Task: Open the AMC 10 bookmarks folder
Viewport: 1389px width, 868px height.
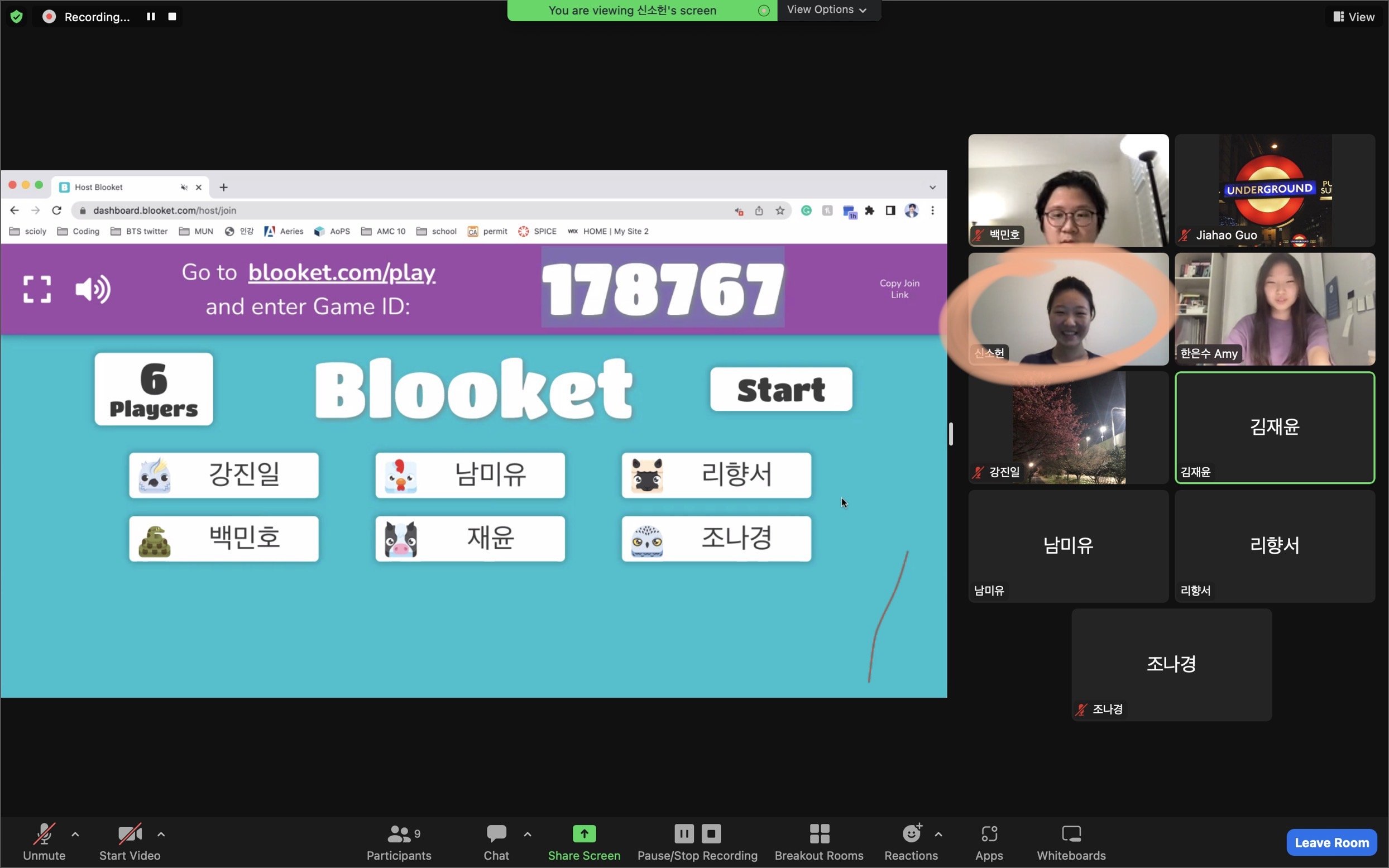Action: click(383, 231)
